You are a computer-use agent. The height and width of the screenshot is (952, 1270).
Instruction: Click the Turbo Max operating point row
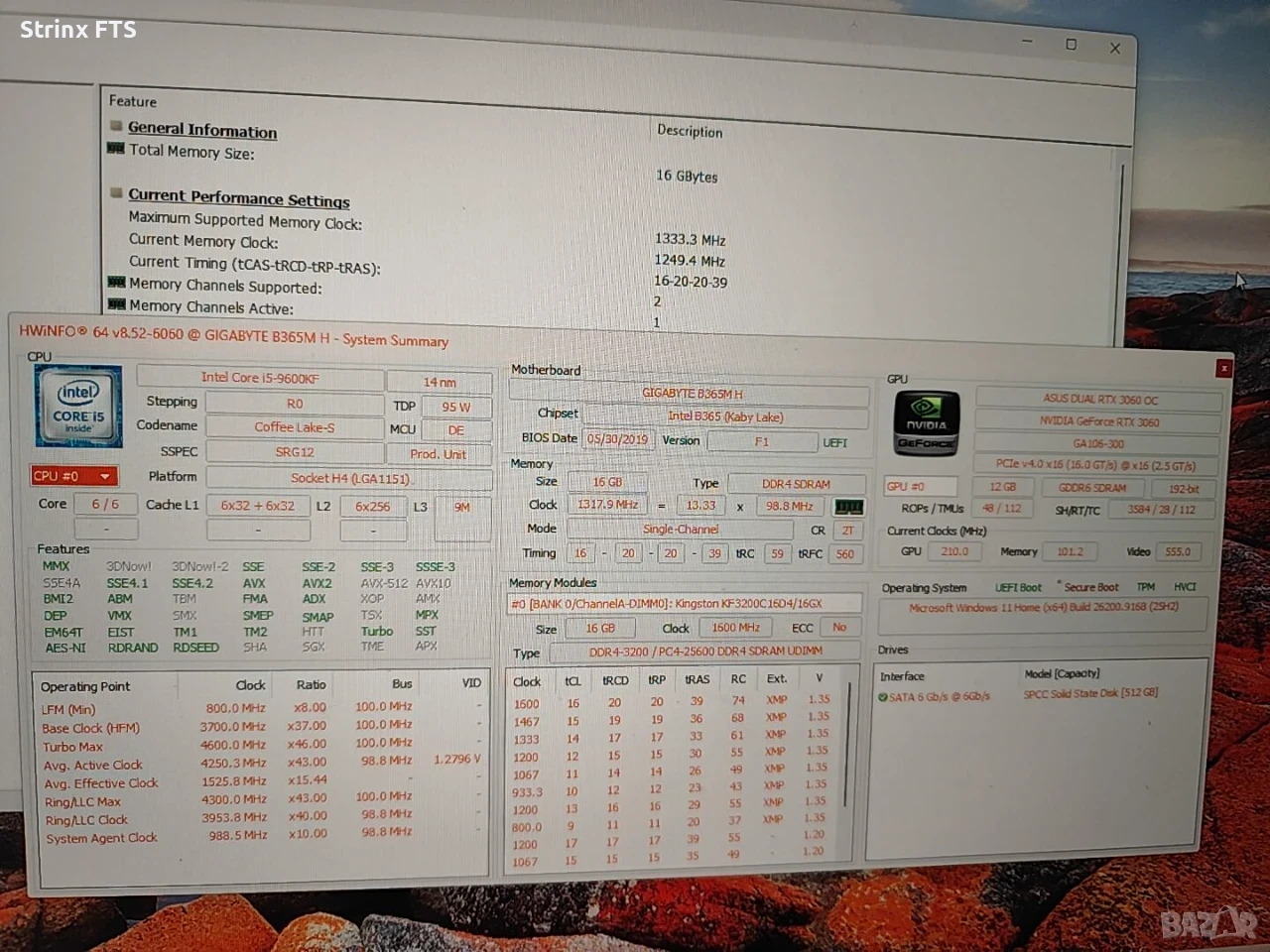[261, 745]
